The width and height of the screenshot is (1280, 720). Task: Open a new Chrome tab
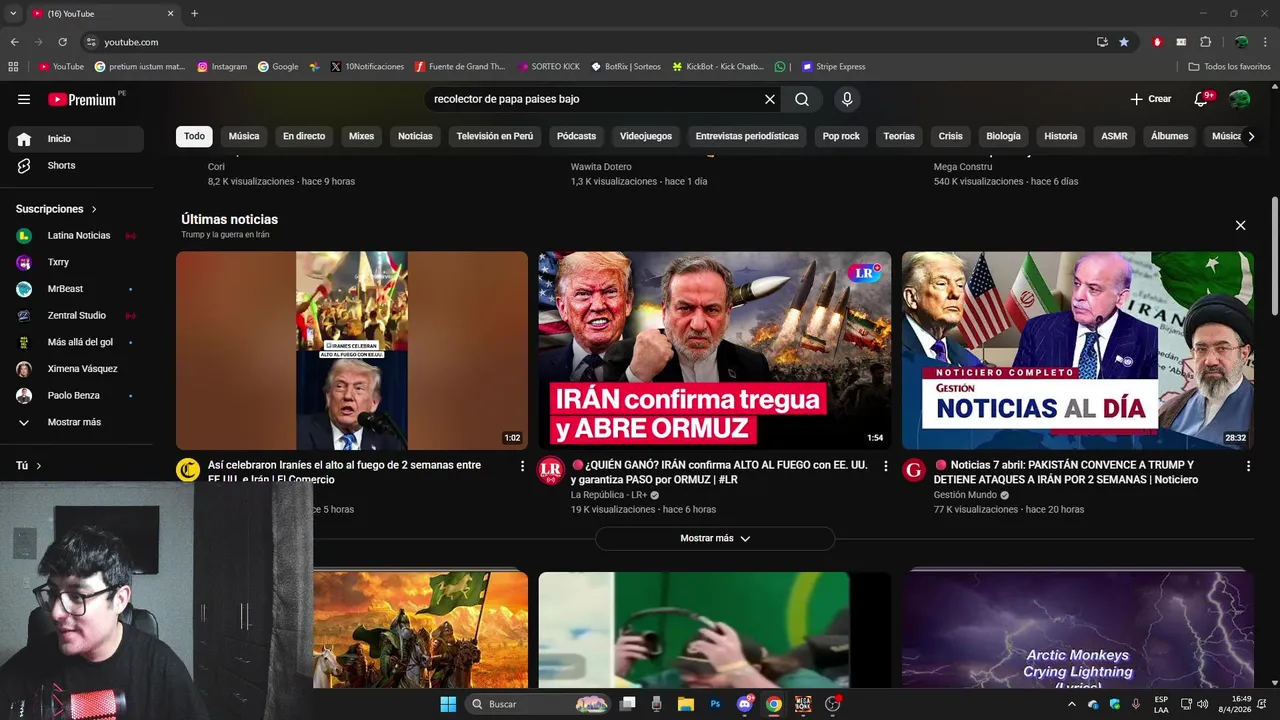[x=194, y=14]
